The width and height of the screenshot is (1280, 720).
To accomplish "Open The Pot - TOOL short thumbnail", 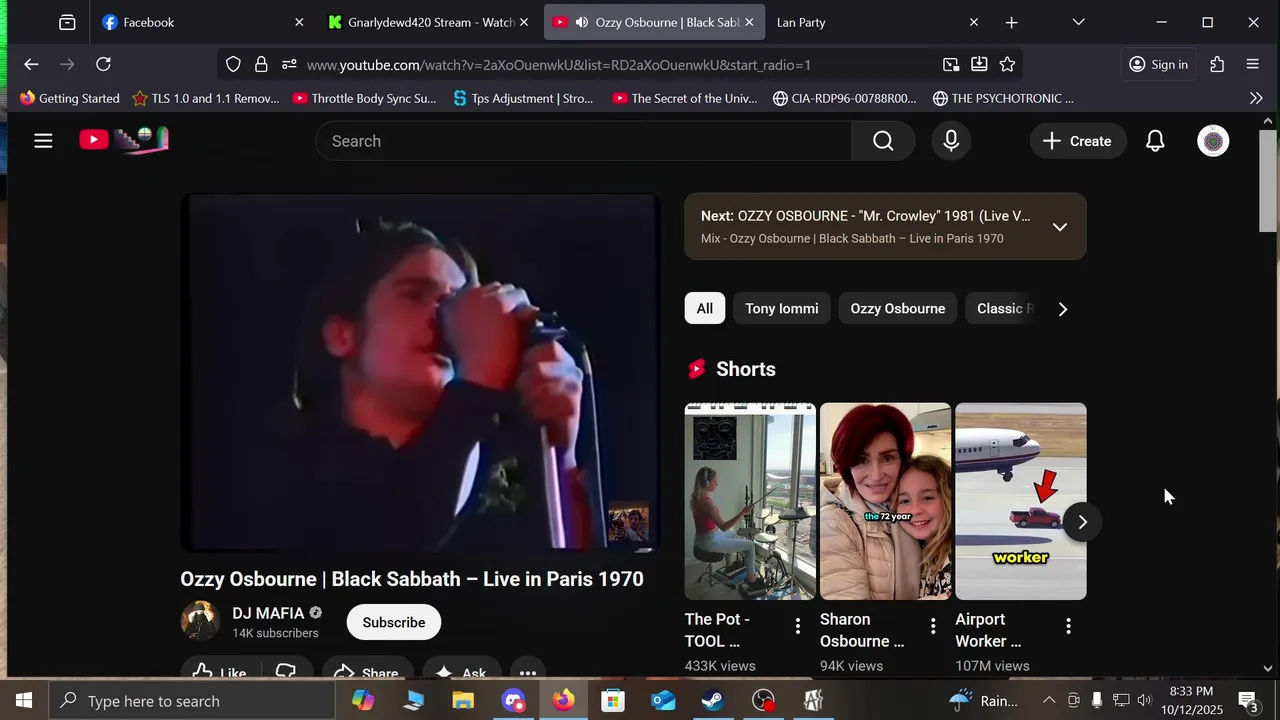I will click(750, 501).
